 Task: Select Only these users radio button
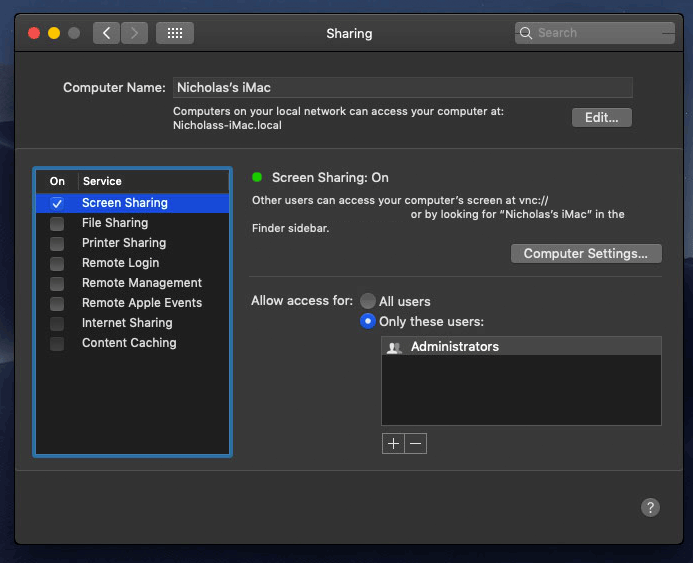coord(367,321)
